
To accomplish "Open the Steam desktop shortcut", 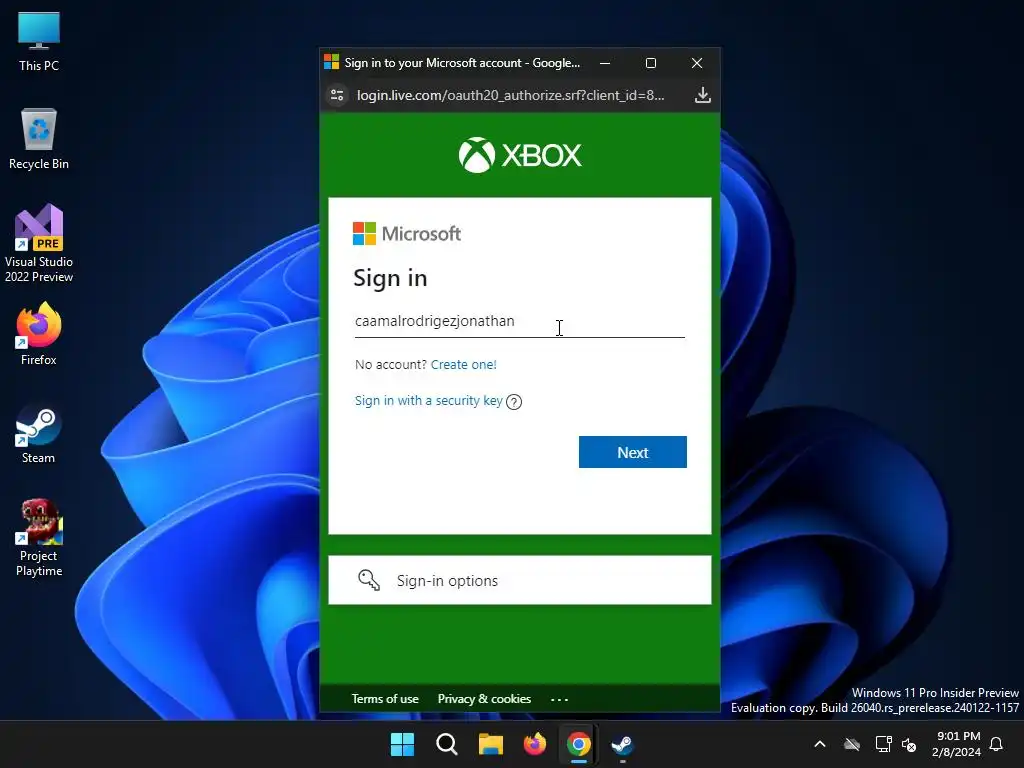I will (39, 434).
